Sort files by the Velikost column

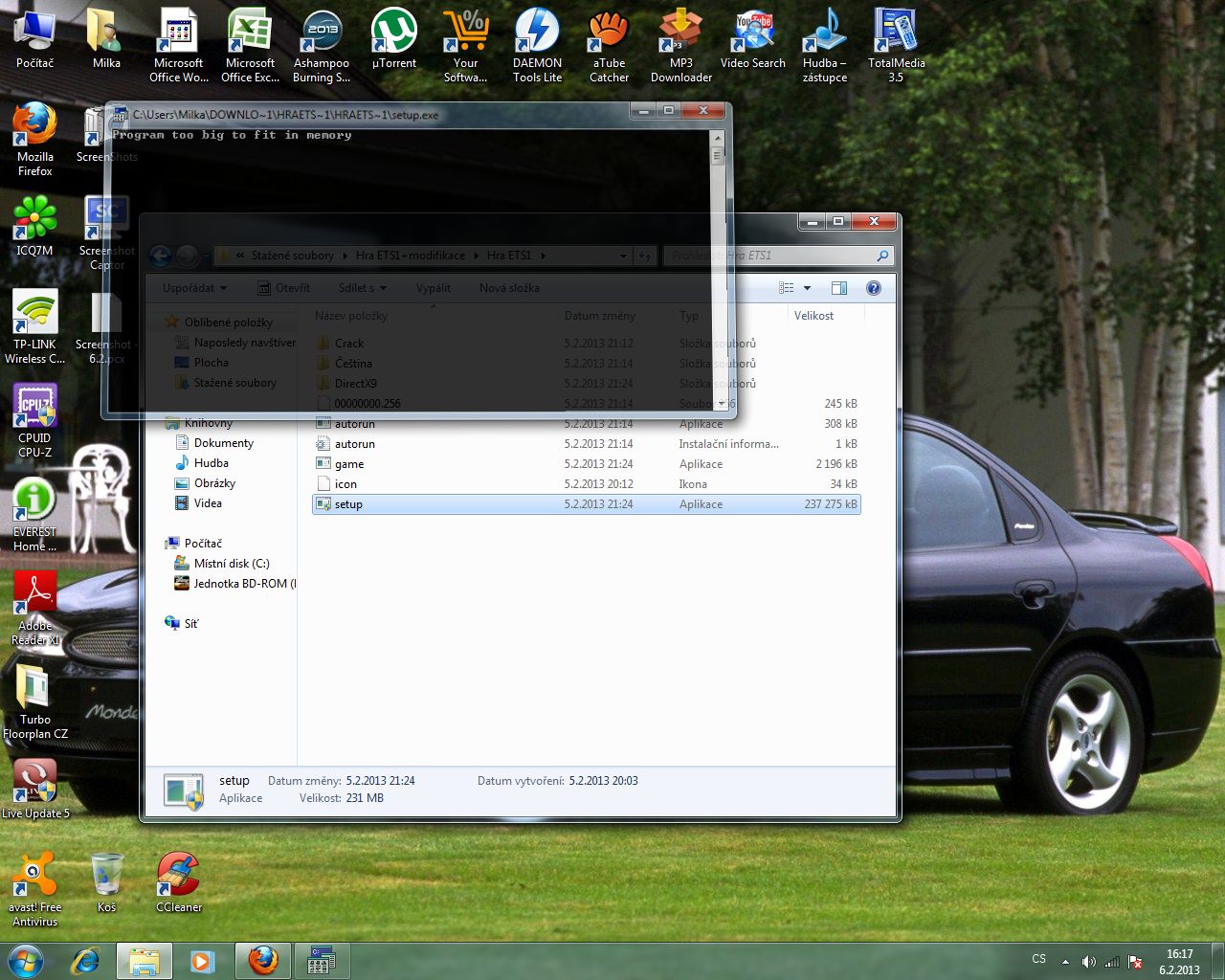(x=813, y=316)
